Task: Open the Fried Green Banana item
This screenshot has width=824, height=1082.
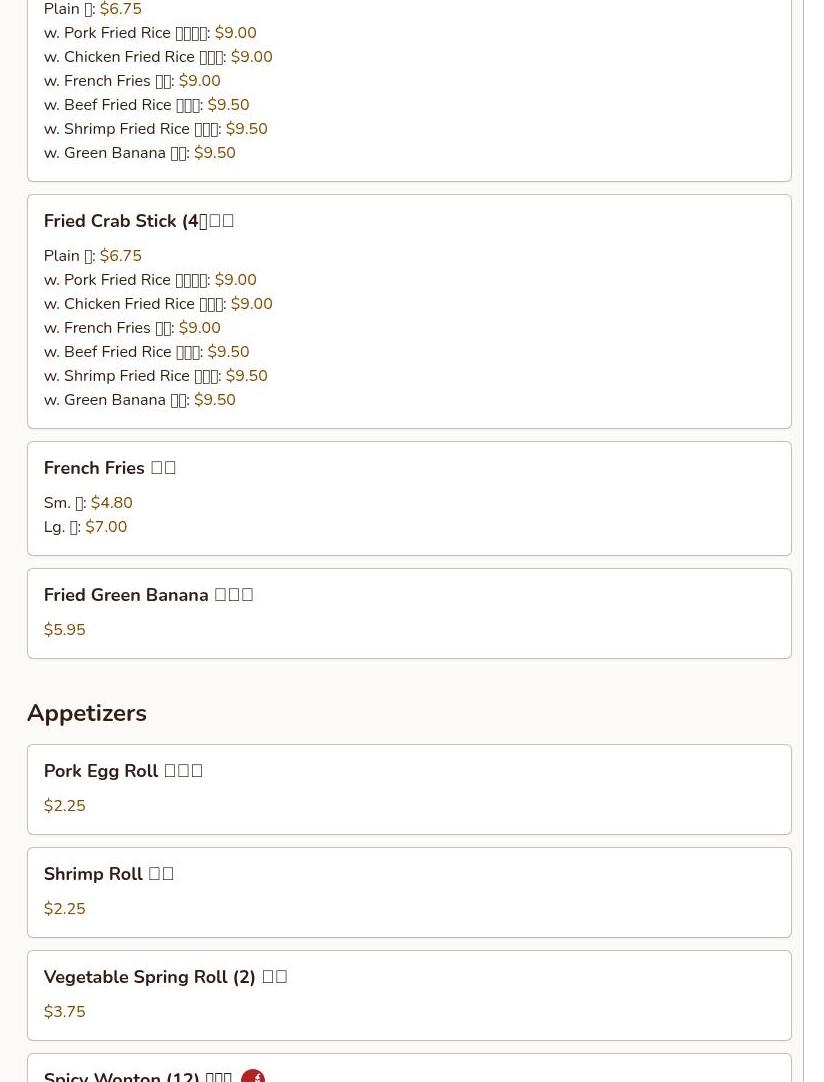Action: point(148,595)
